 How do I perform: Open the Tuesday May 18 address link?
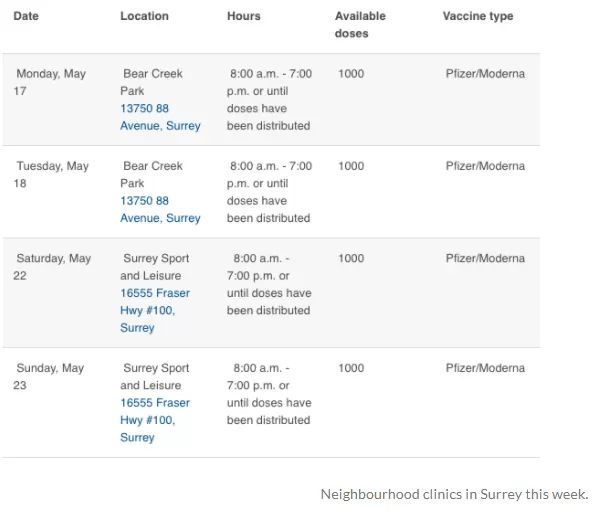160,209
